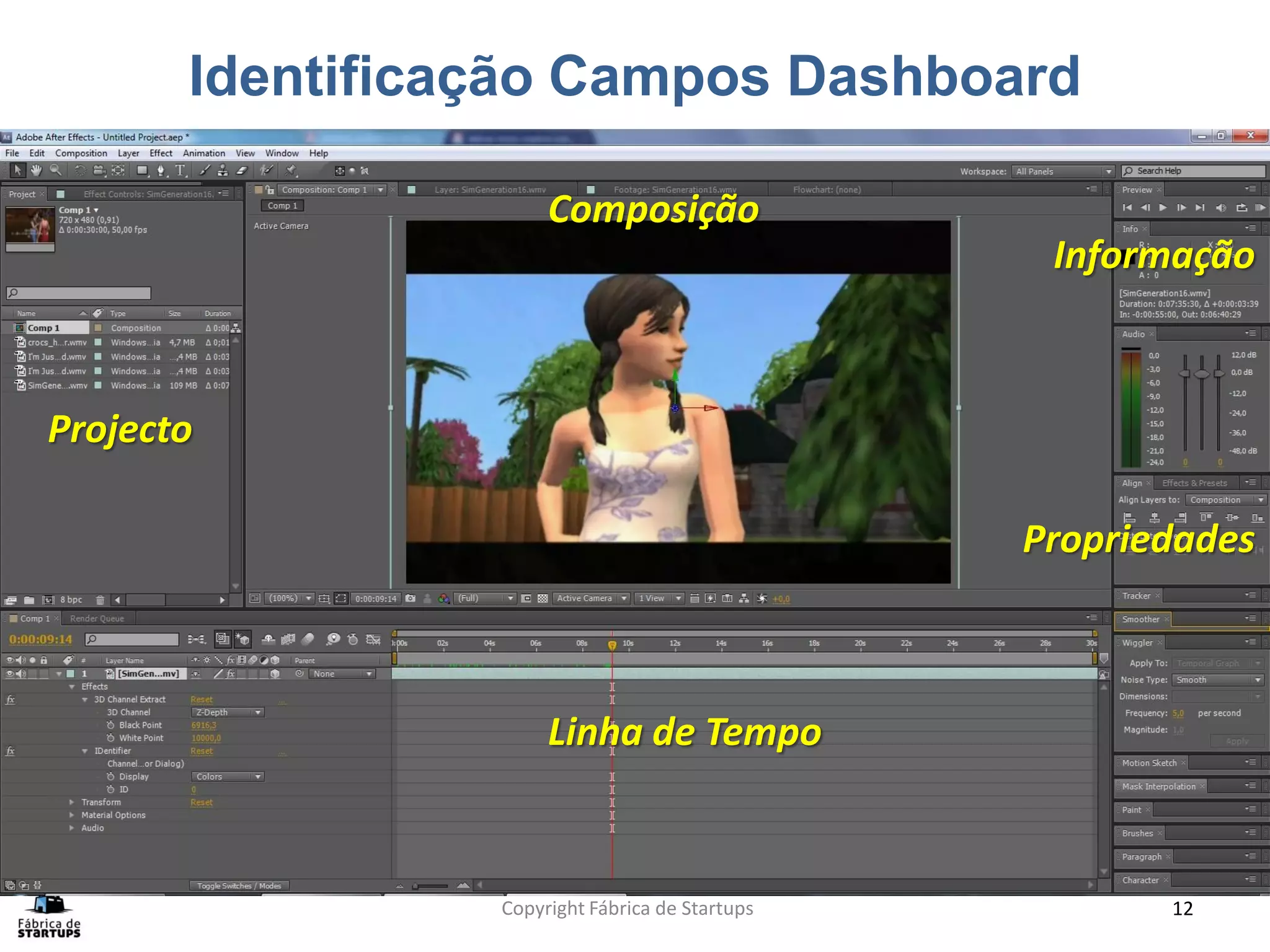Expand the Material Options group

[x=72, y=815]
